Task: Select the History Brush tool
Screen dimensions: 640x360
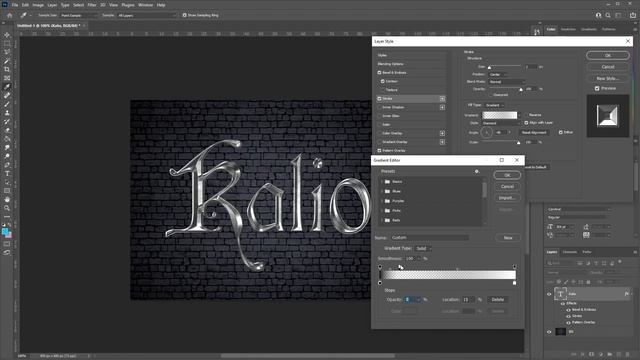Action: pos(7,122)
